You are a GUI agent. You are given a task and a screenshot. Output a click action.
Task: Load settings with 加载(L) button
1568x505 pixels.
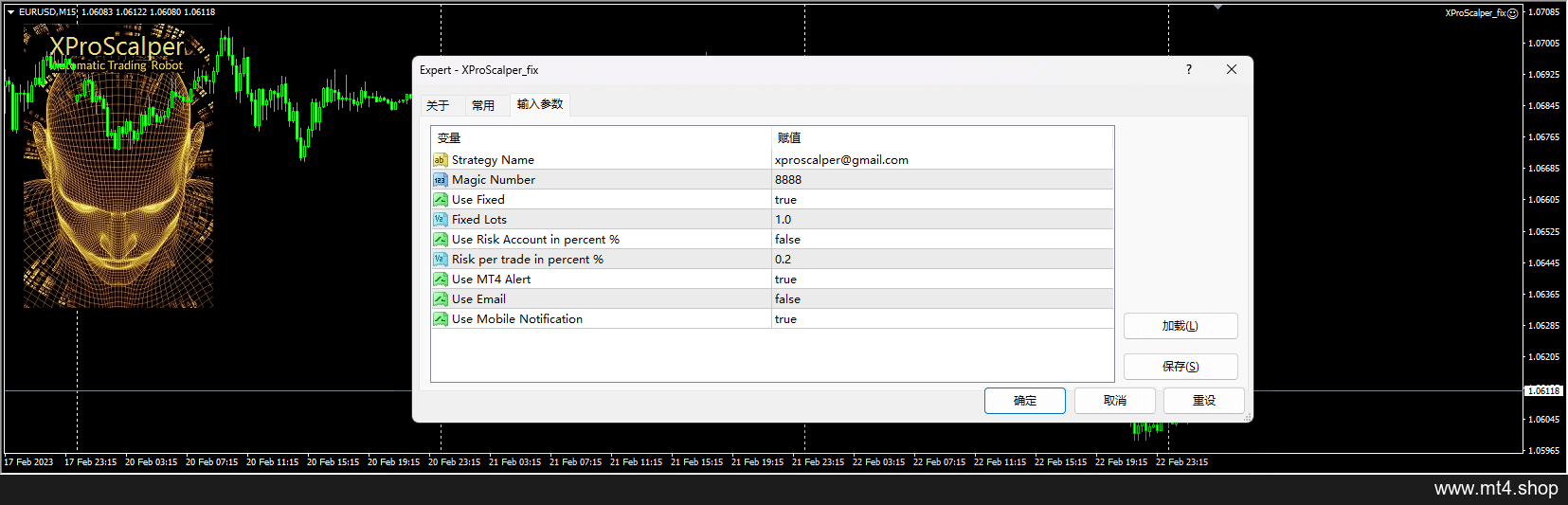click(1181, 326)
